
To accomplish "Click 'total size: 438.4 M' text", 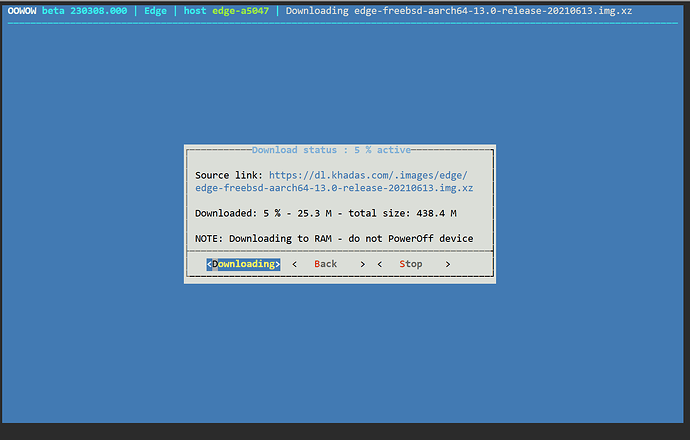I will tap(402, 213).
